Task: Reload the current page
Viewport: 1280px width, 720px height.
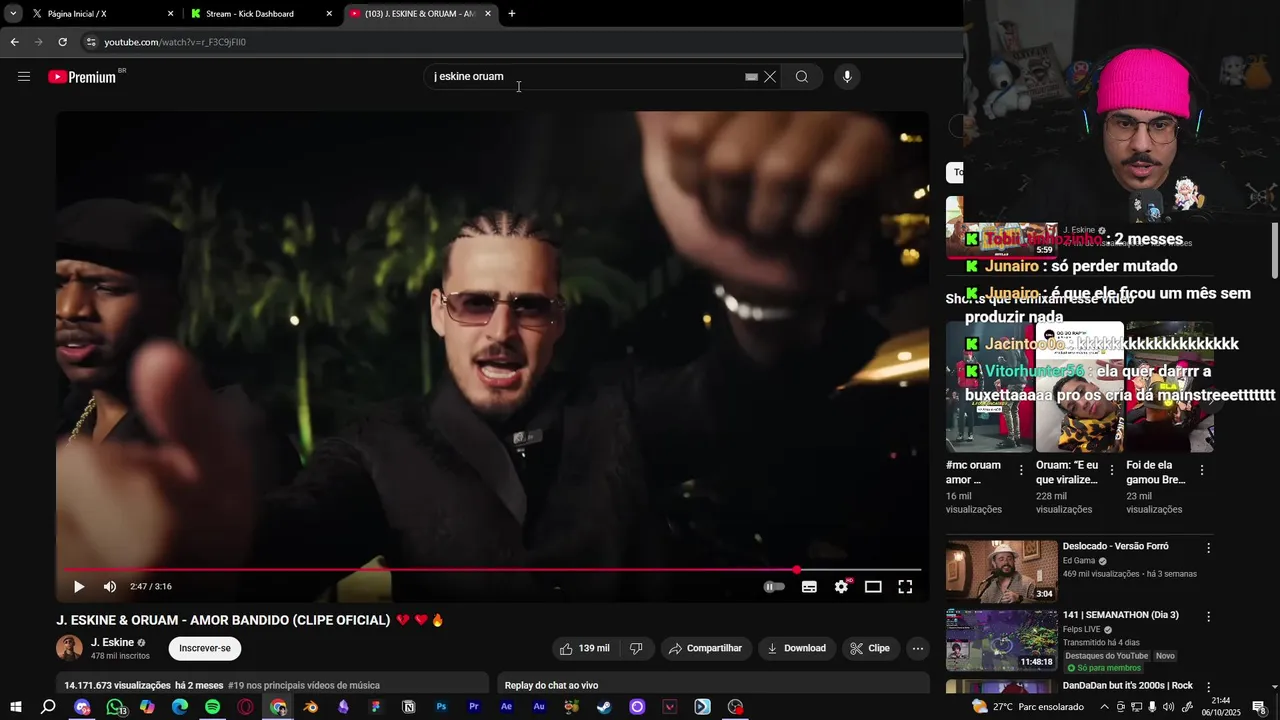Action: (62, 42)
